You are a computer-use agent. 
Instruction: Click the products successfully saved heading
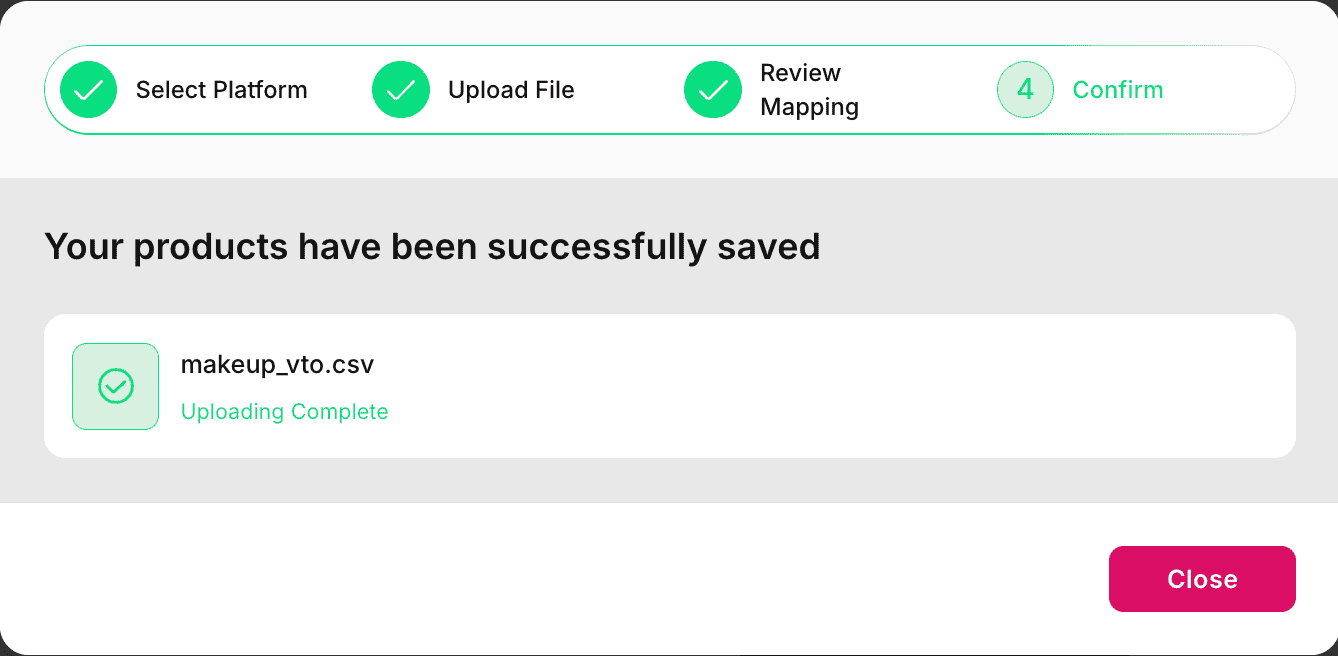coord(432,246)
